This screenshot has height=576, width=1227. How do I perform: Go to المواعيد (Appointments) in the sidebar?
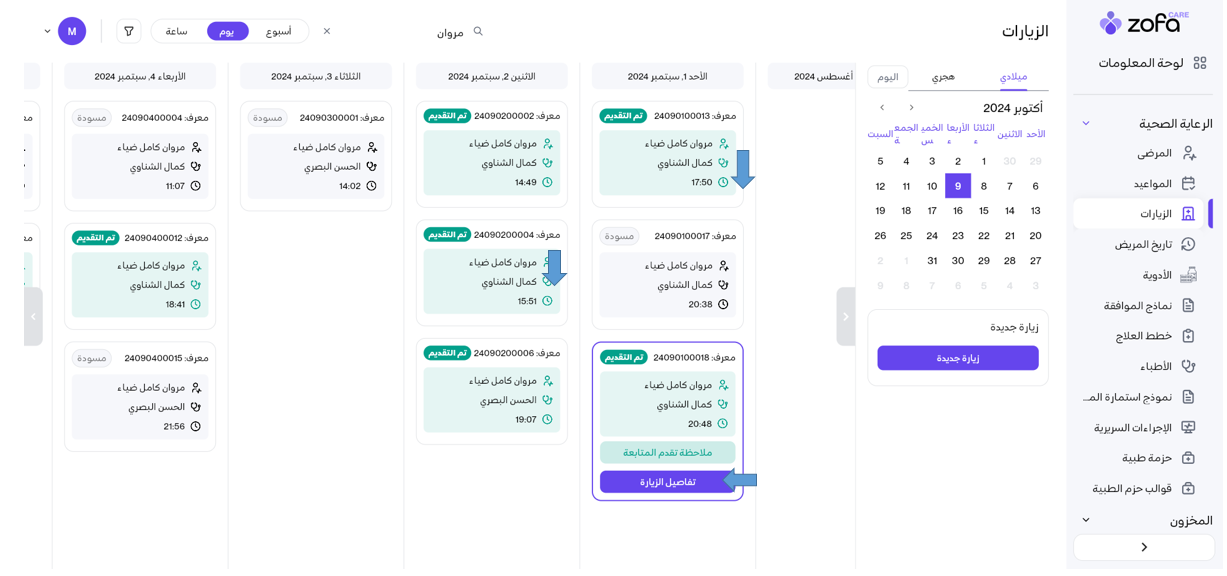(1152, 184)
